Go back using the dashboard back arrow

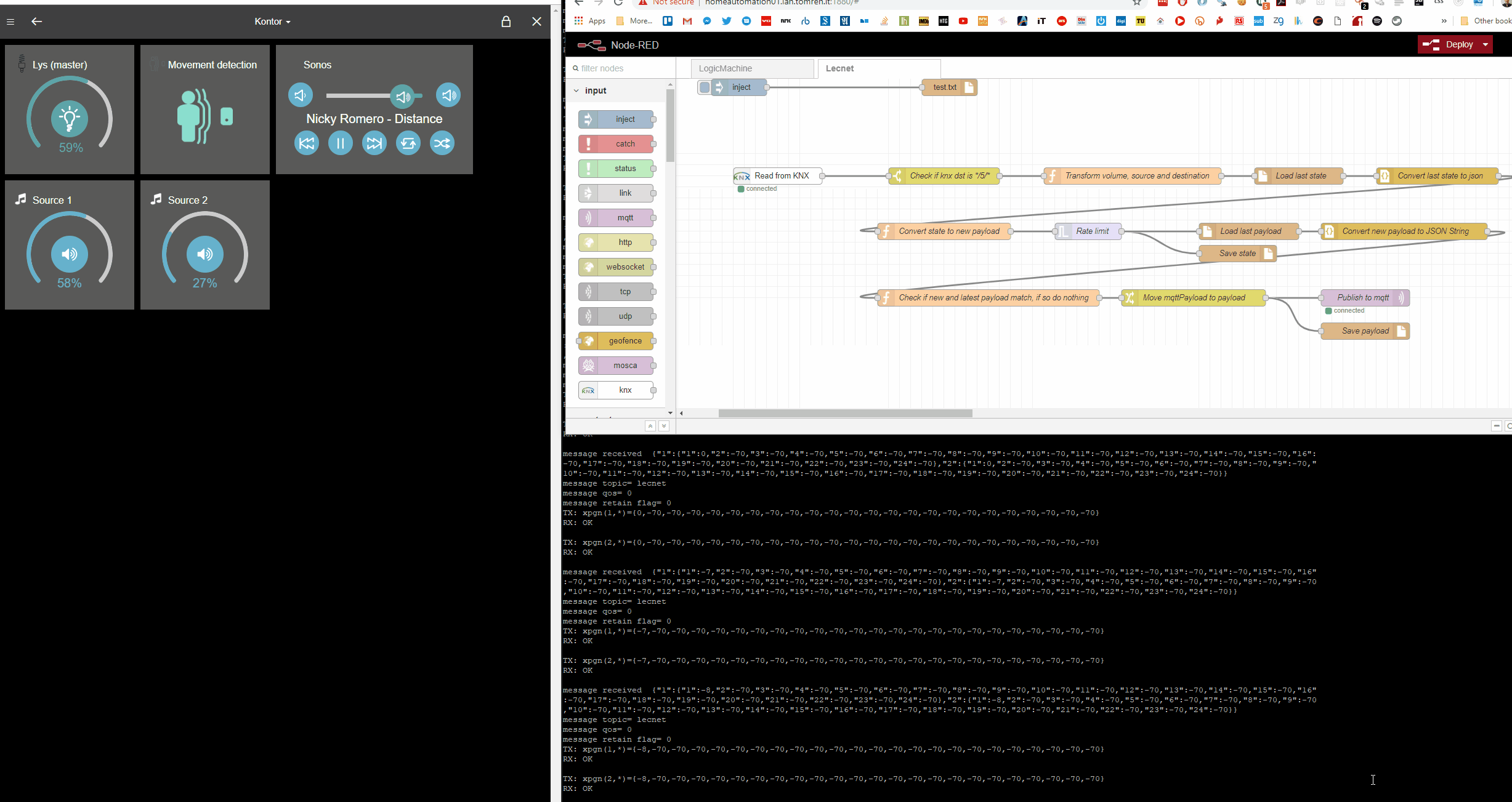coord(37,22)
